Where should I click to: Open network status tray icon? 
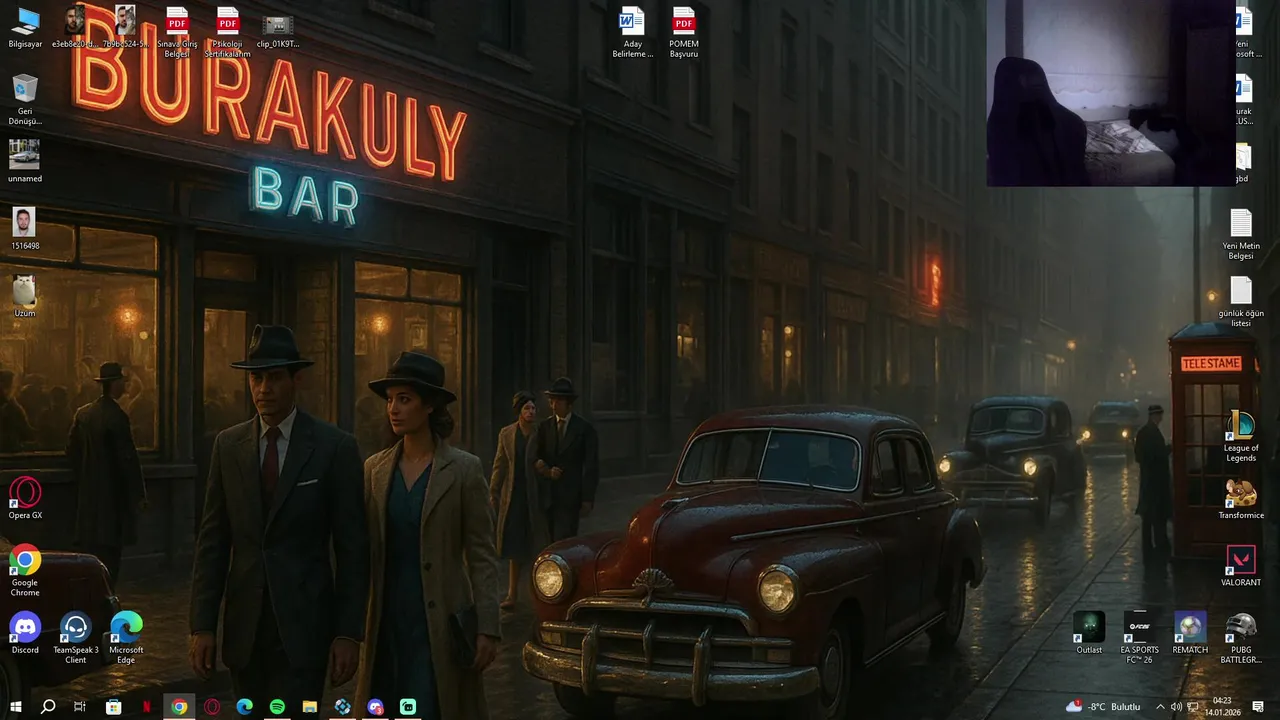point(1193,707)
